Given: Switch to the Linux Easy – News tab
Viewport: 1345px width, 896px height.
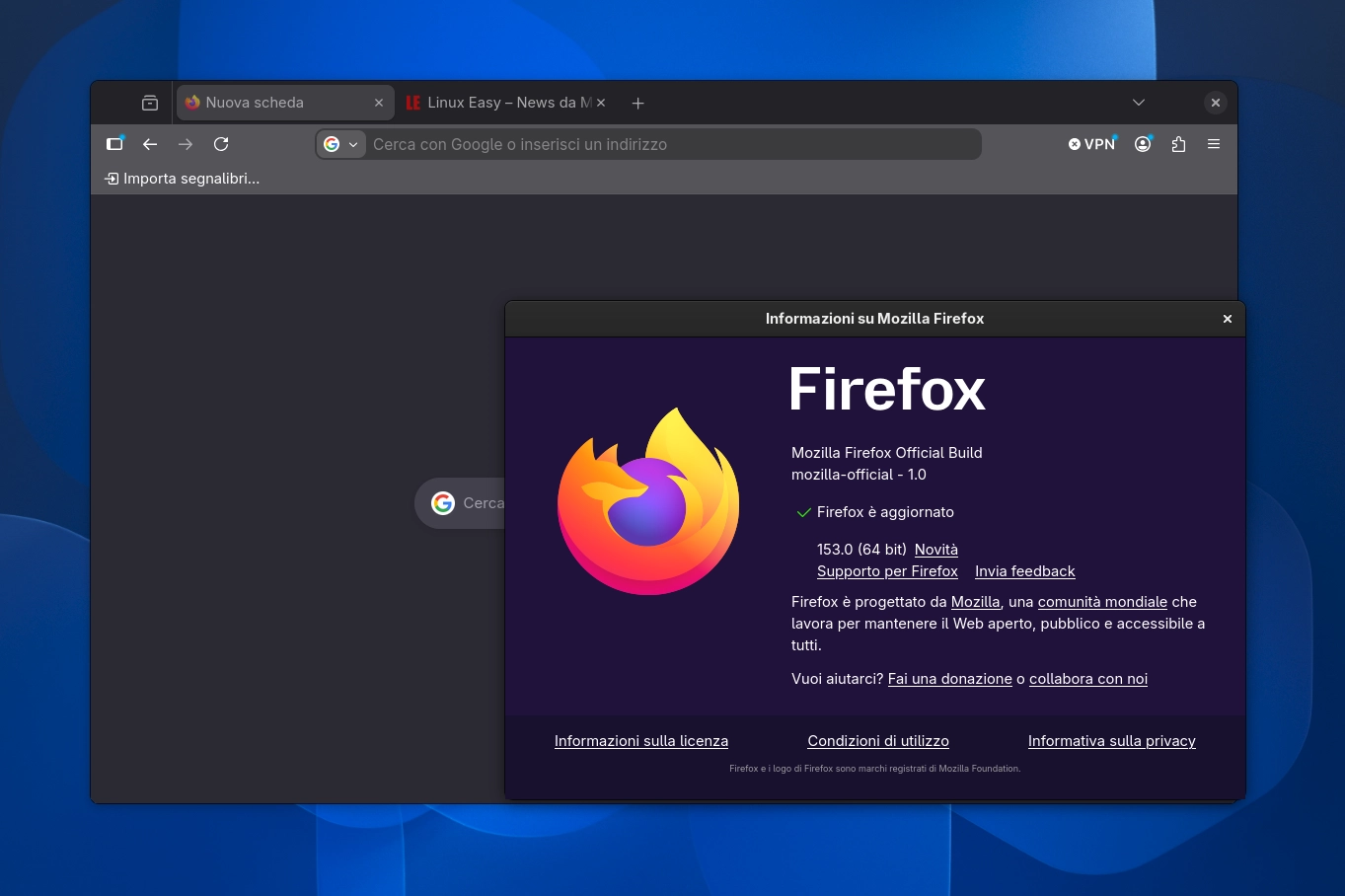Looking at the screenshot, I should 505,103.
